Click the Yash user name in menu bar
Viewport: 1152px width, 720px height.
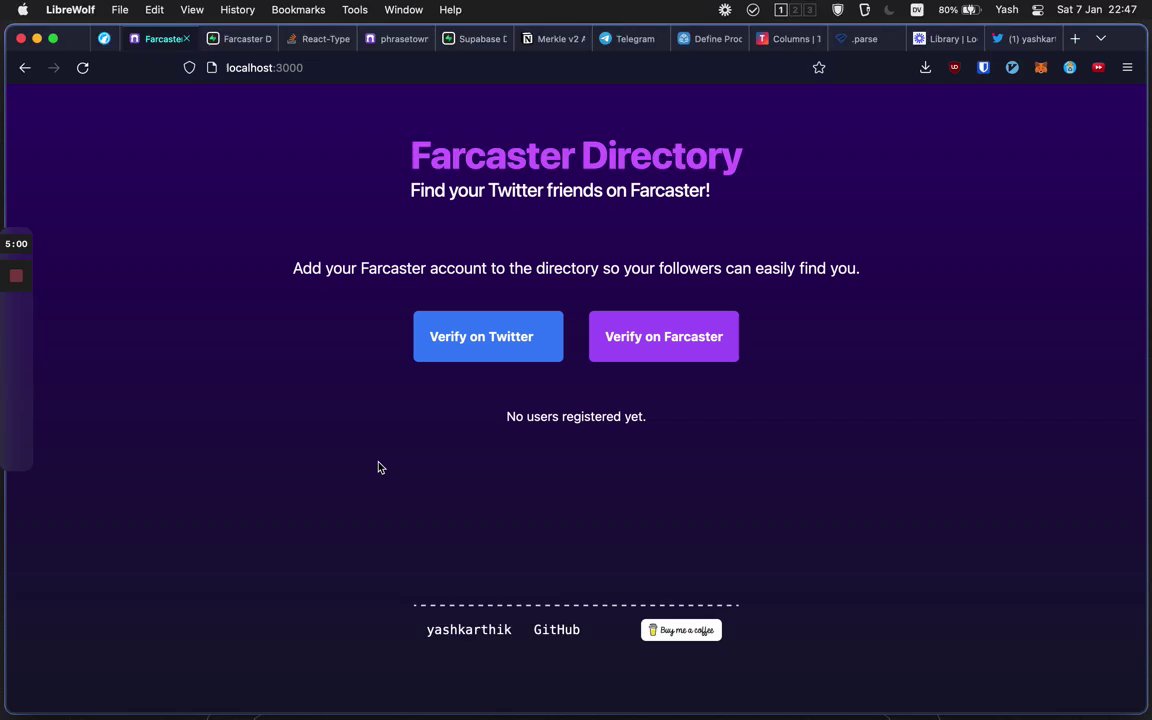(x=1007, y=10)
